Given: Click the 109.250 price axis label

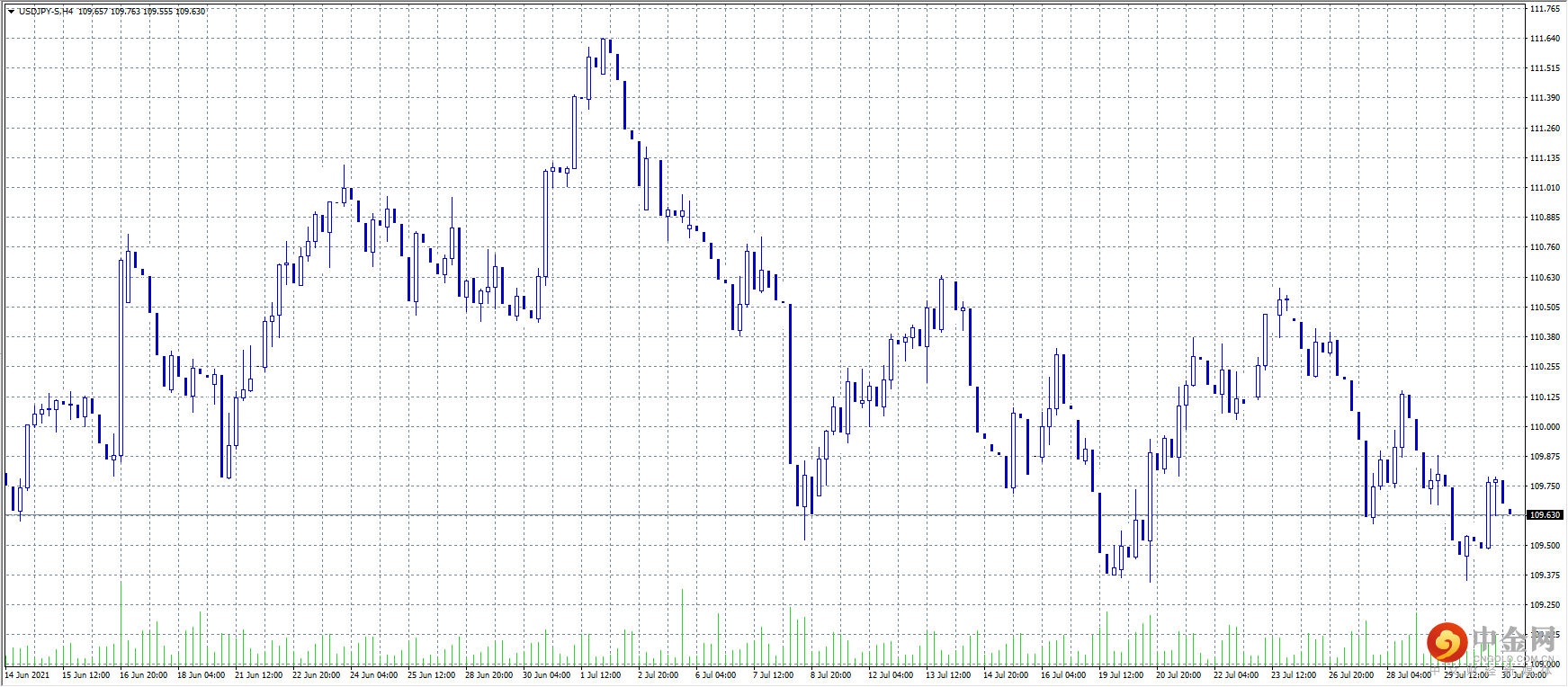Looking at the screenshot, I should [x=1545, y=605].
